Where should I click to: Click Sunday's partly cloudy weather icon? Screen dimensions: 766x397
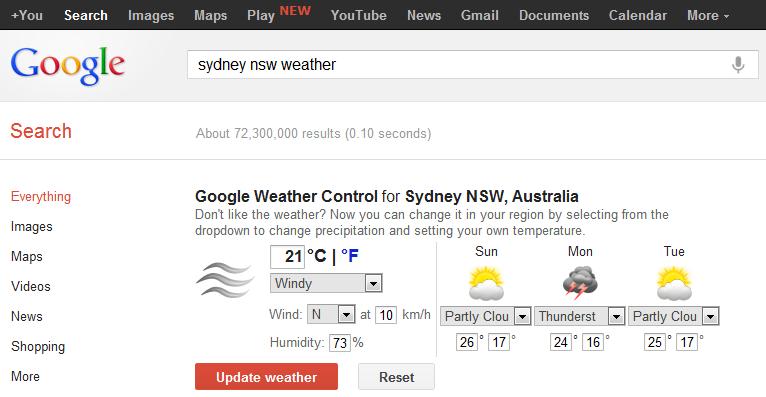pyautogui.click(x=486, y=282)
